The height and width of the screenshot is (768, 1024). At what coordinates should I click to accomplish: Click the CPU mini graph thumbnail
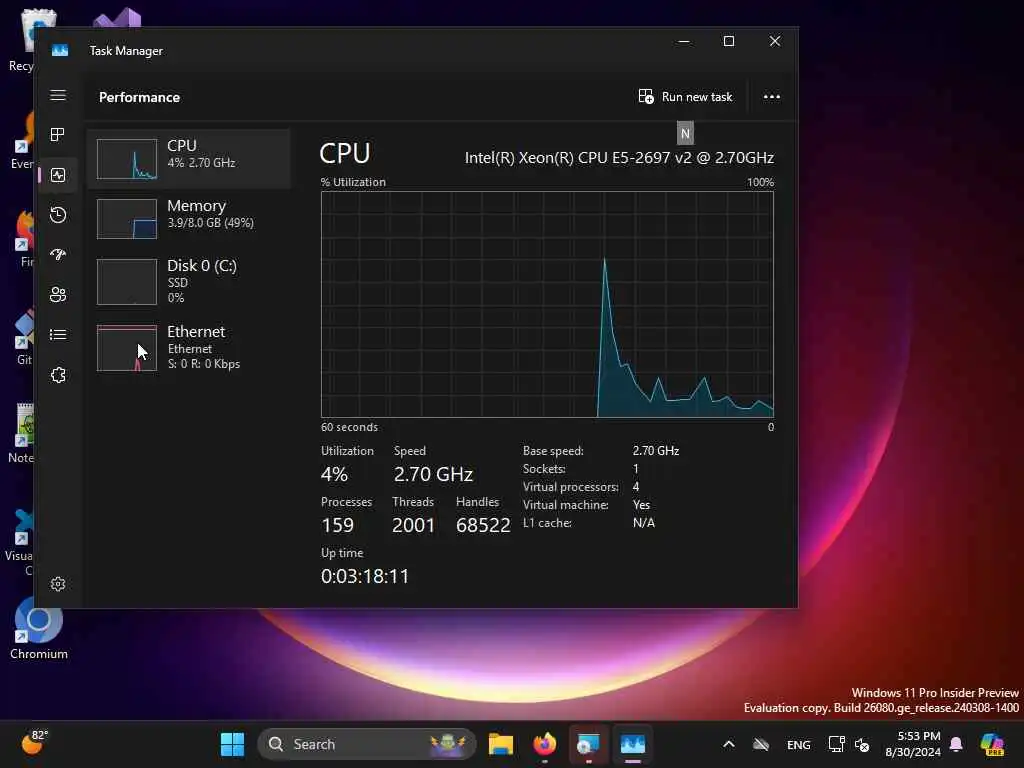[x=127, y=159]
